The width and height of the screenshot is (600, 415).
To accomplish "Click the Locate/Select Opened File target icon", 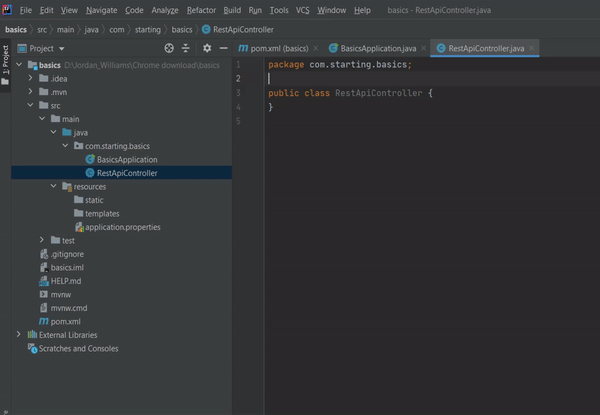I will [169, 48].
